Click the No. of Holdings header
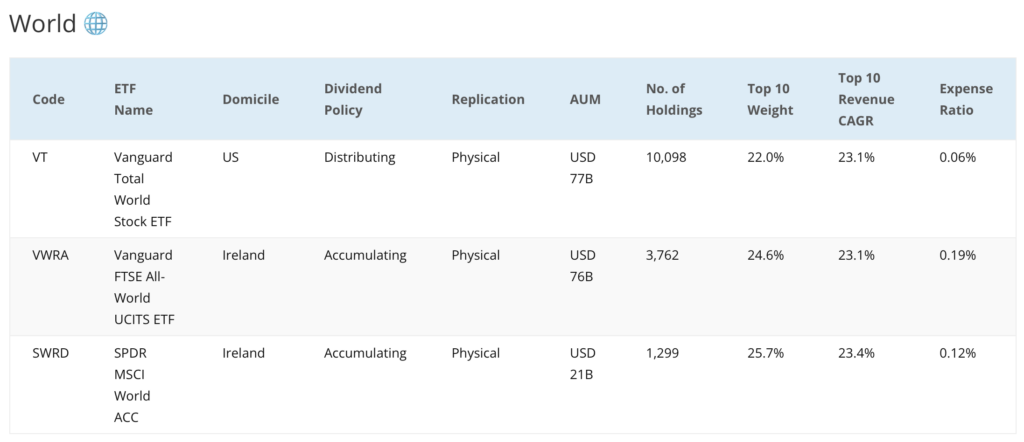This screenshot has width=1024, height=442. 674,99
